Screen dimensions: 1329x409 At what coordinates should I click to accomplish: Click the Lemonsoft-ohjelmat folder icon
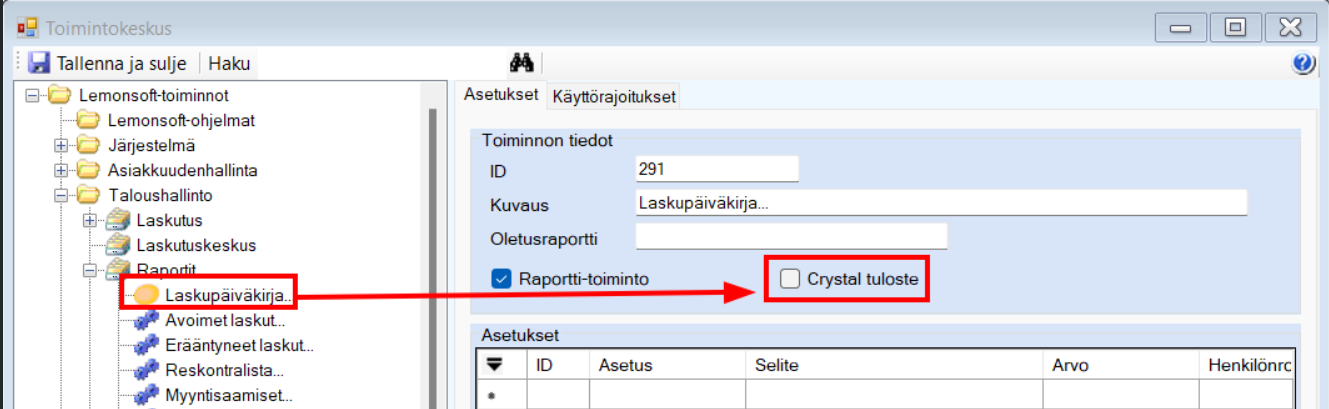[90, 121]
